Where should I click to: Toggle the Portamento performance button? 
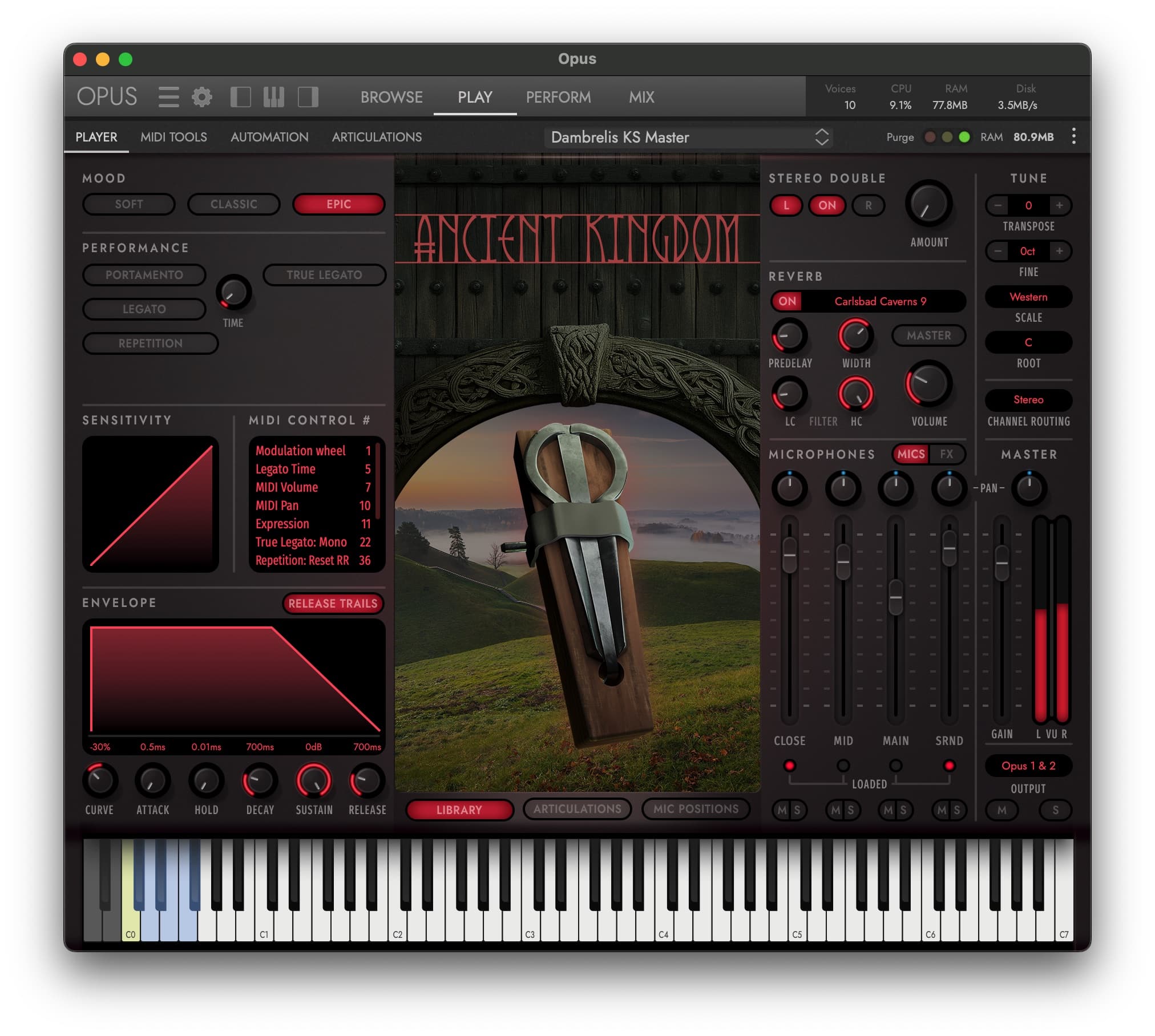click(x=144, y=275)
